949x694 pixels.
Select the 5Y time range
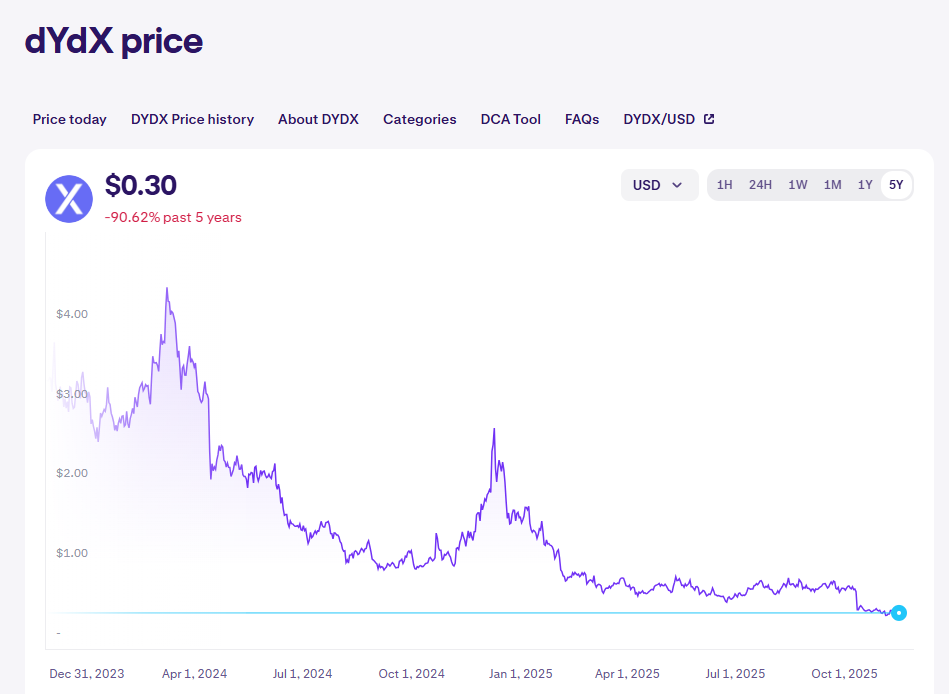[896, 185]
